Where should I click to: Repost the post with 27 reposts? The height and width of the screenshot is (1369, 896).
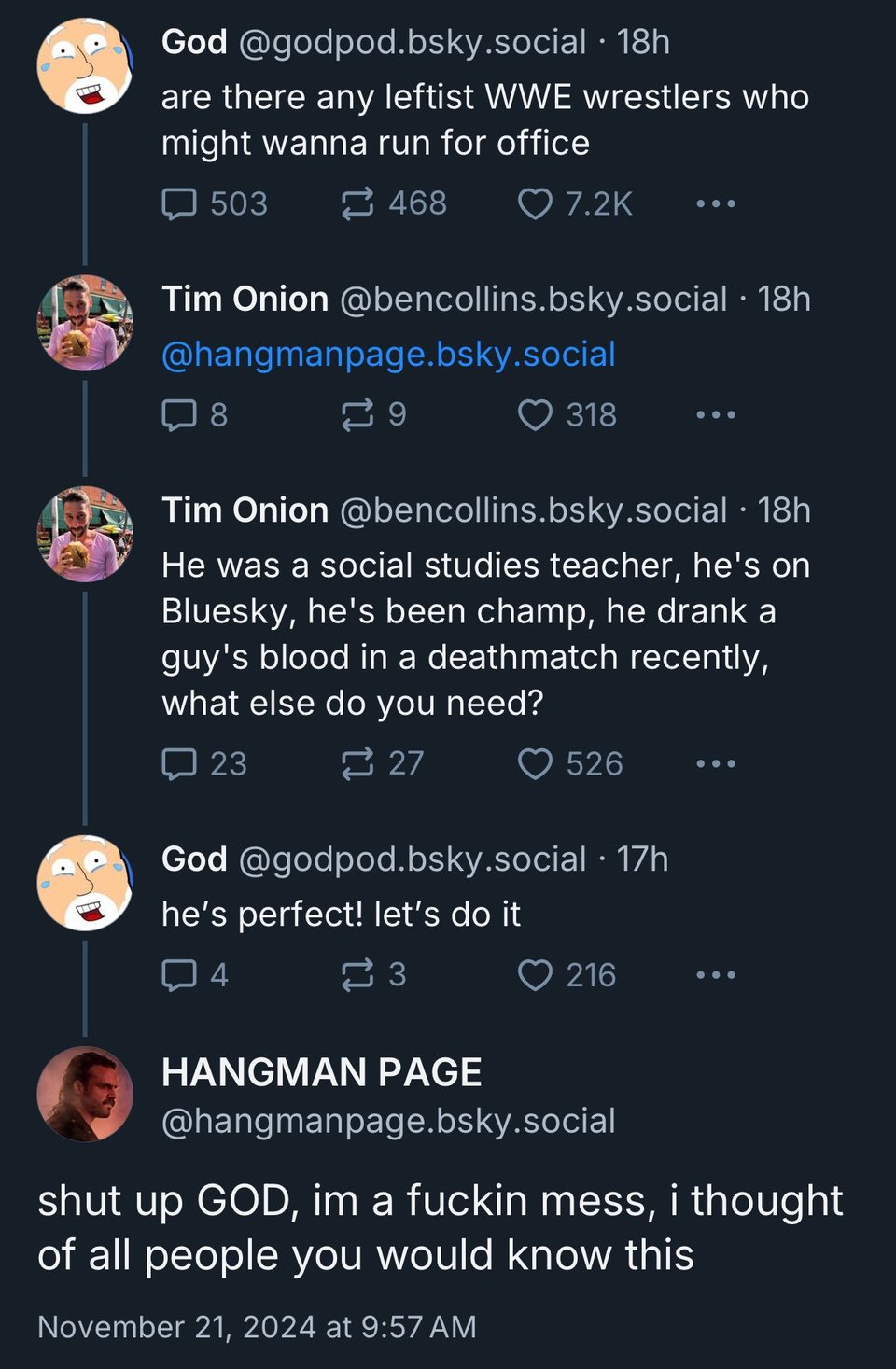pos(357,764)
